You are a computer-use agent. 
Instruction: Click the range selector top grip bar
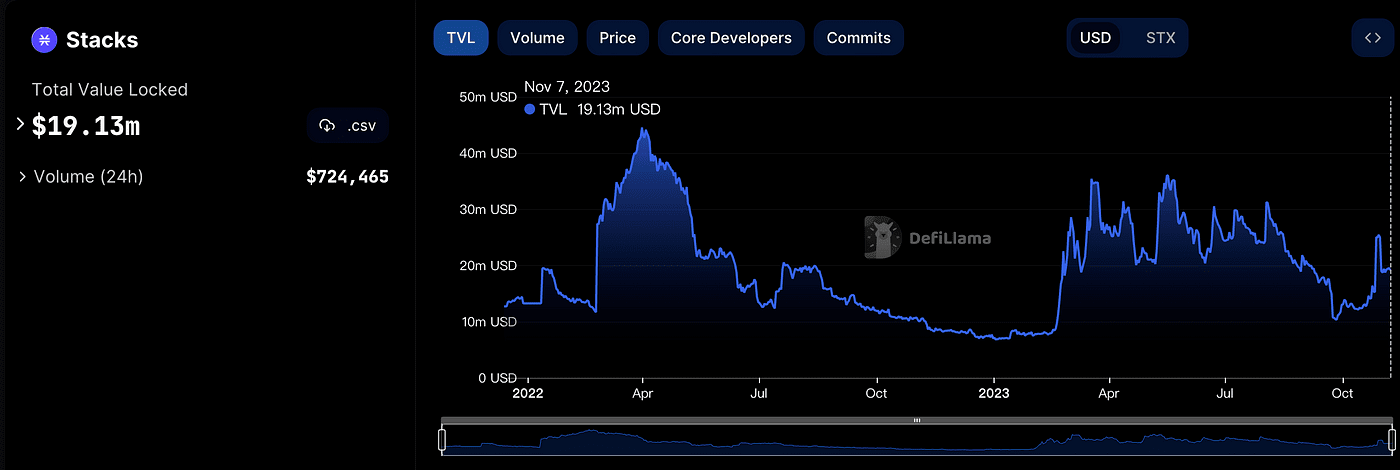(916, 420)
